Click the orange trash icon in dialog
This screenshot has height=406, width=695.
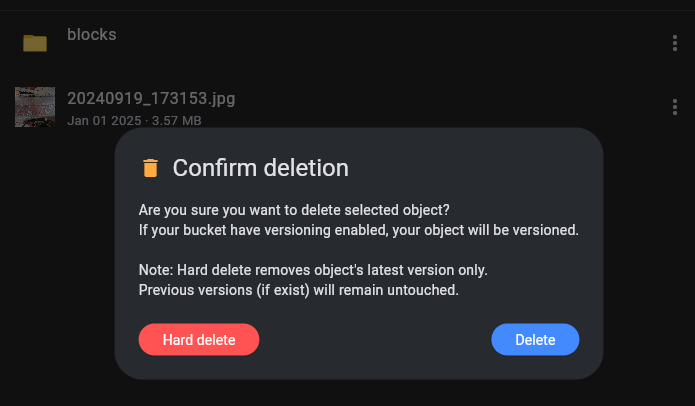pyautogui.click(x=150, y=168)
